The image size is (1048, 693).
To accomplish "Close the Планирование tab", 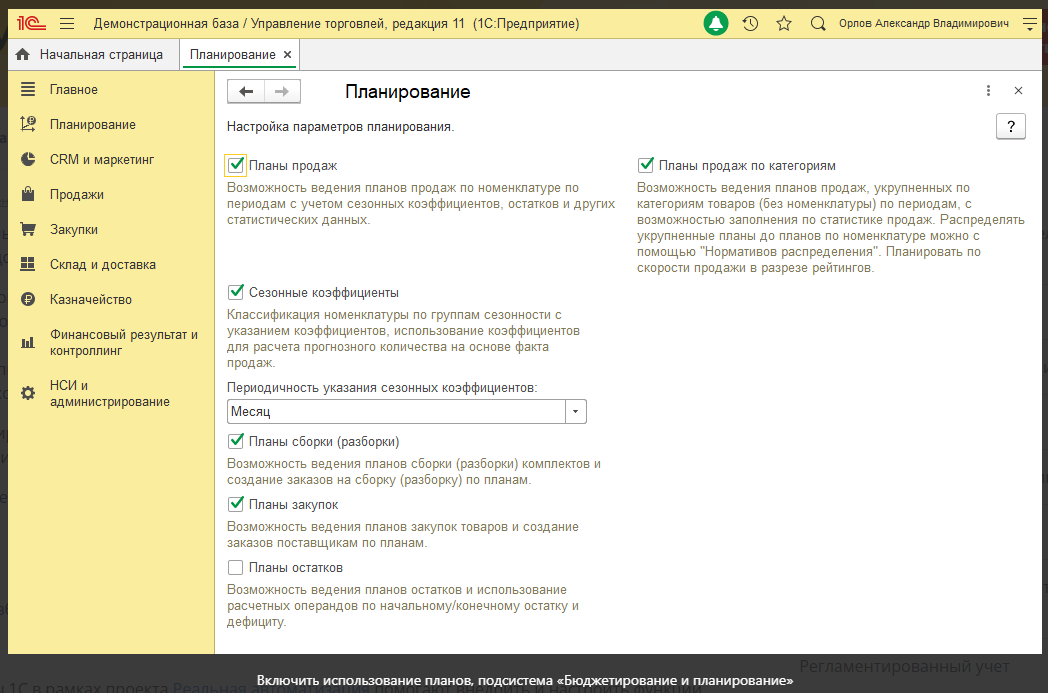I will (287, 55).
